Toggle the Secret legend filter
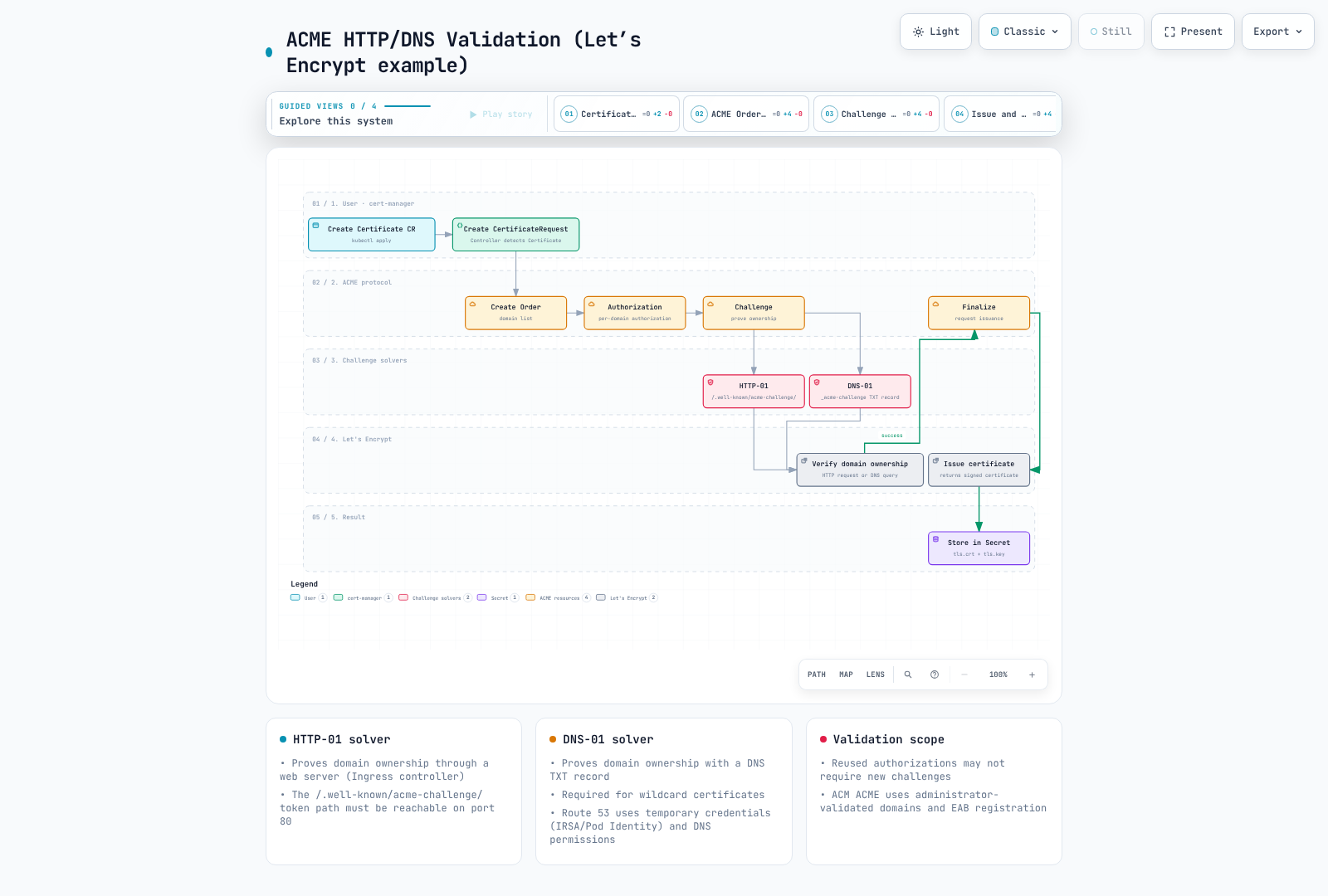This screenshot has width=1328, height=896. pos(498,597)
